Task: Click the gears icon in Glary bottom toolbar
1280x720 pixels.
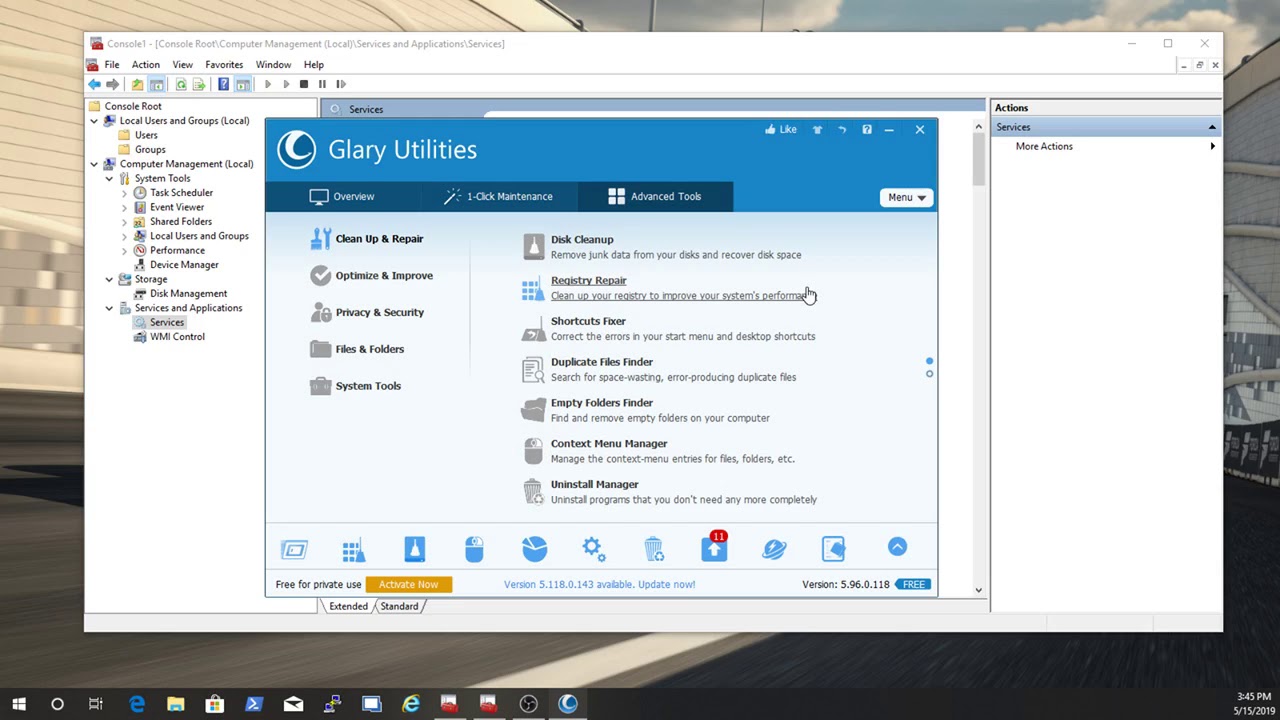Action: pyautogui.click(x=593, y=548)
